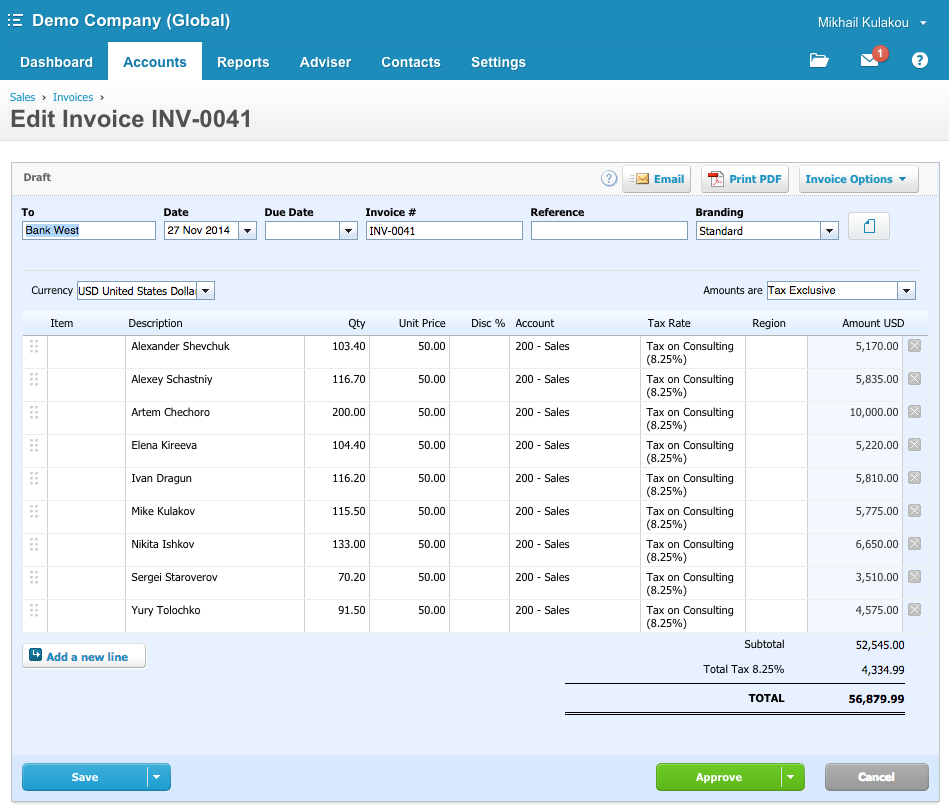The height and width of the screenshot is (812, 949).
Task: Click the Print PDF icon
Action: pyautogui.click(x=717, y=179)
